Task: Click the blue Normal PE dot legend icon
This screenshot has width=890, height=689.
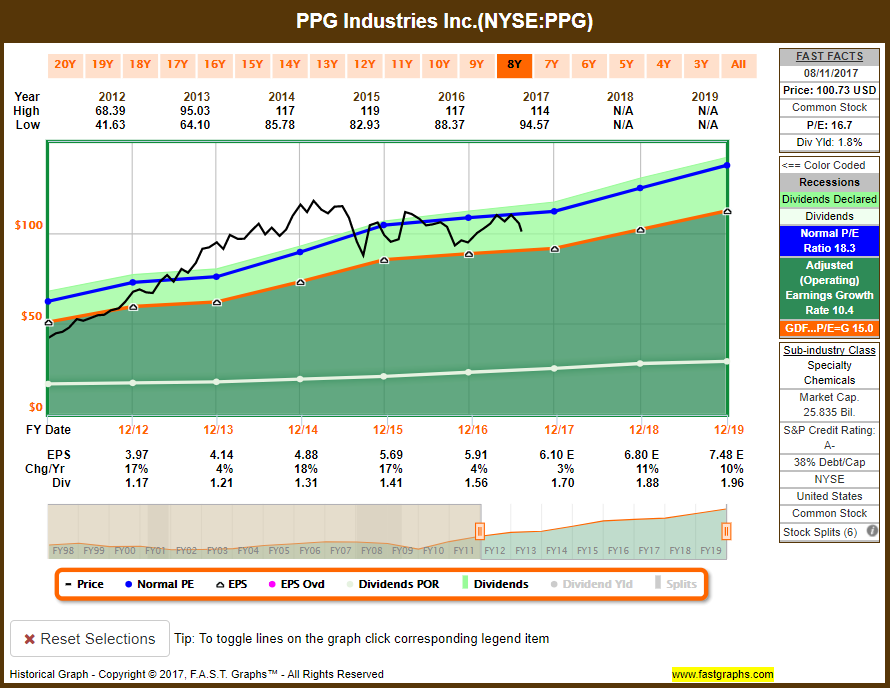Action: (128, 583)
